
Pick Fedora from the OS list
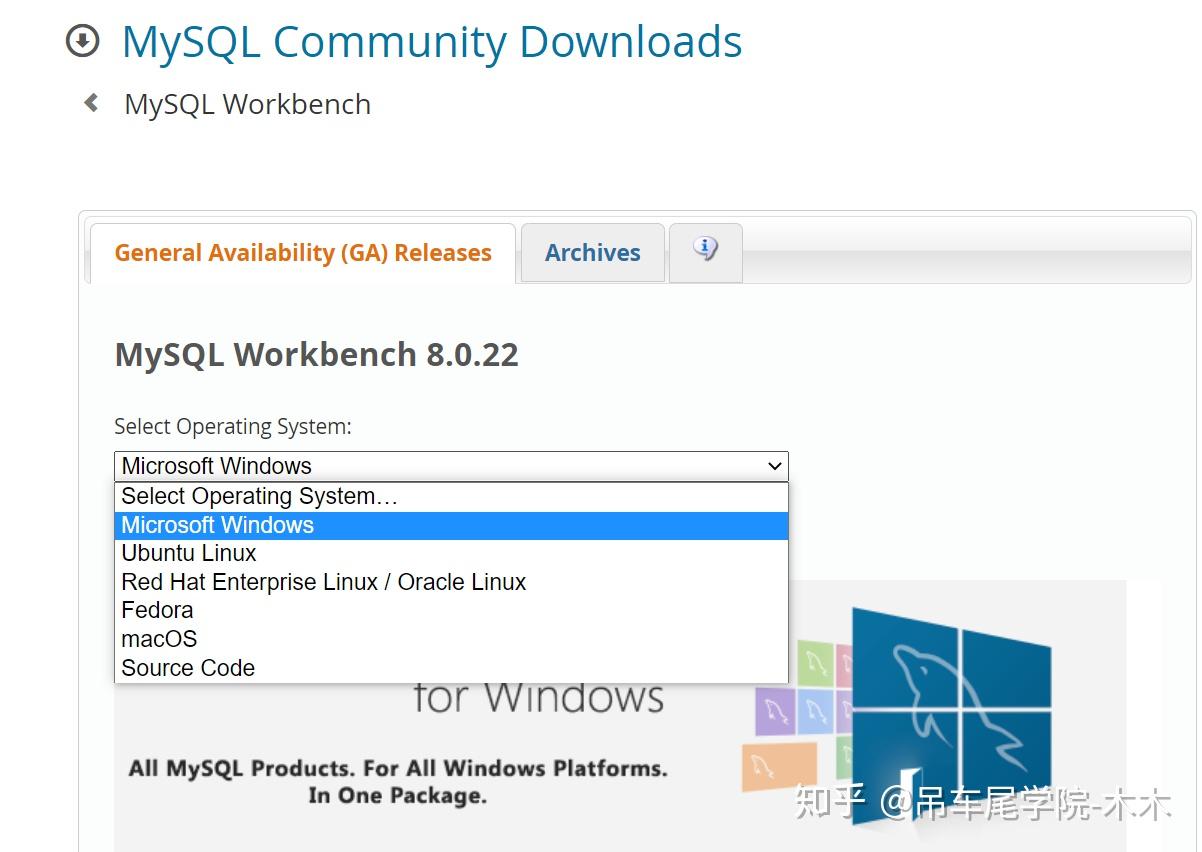157,610
